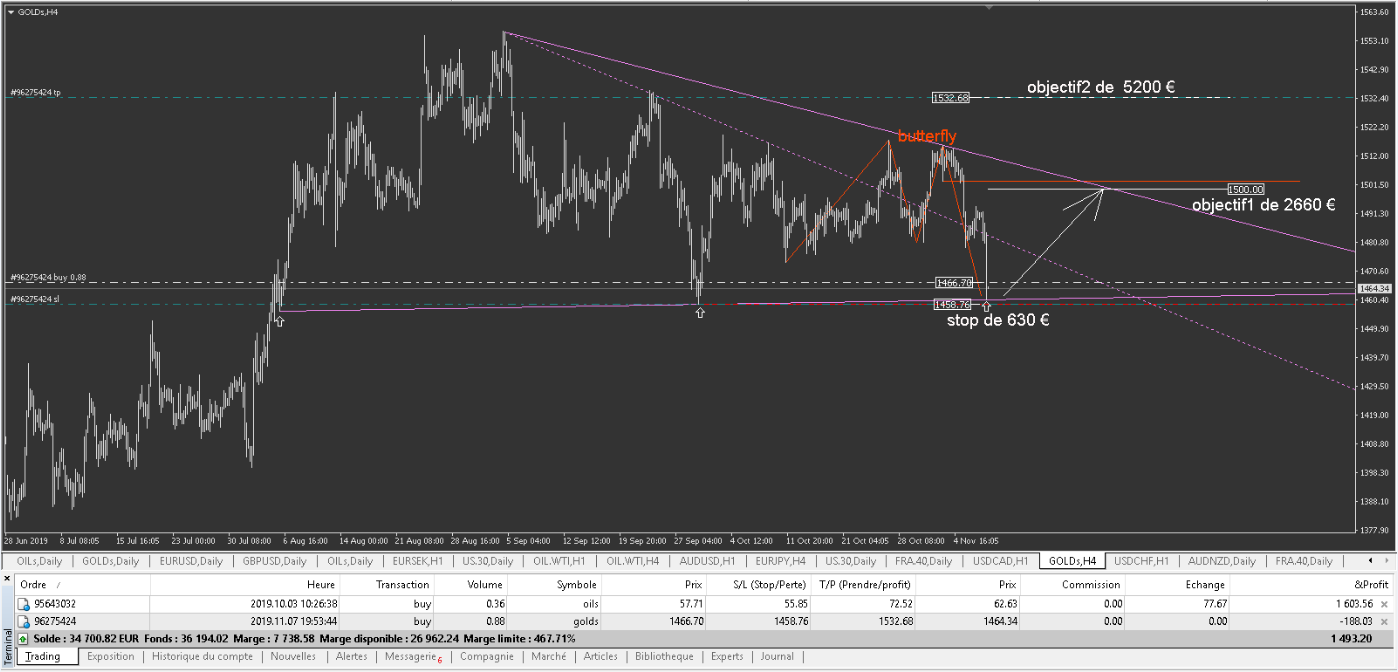This screenshot has width=1398, height=672.
Task: Select the white up-arrow near the stop label
Action: pyautogui.click(x=987, y=306)
